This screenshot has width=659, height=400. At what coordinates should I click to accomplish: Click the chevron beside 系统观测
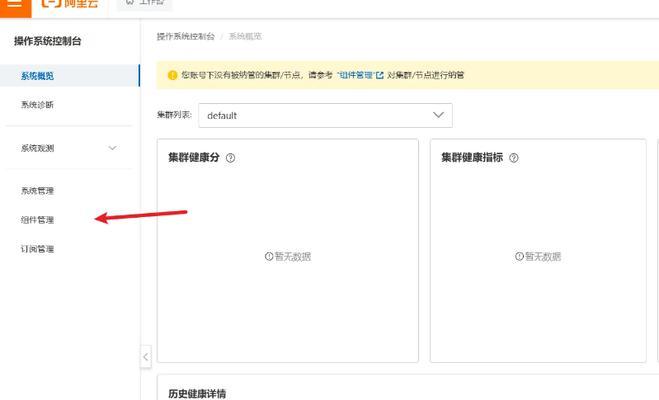pyautogui.click(x=112, y=148)
